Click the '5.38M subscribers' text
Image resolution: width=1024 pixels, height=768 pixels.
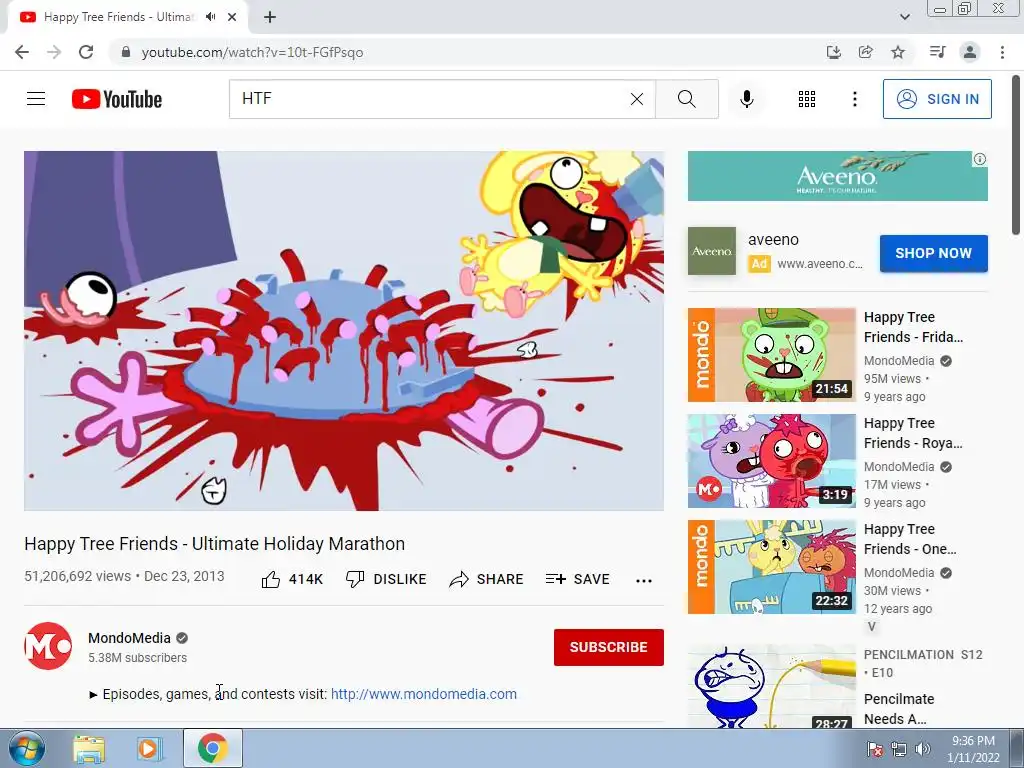137,658
